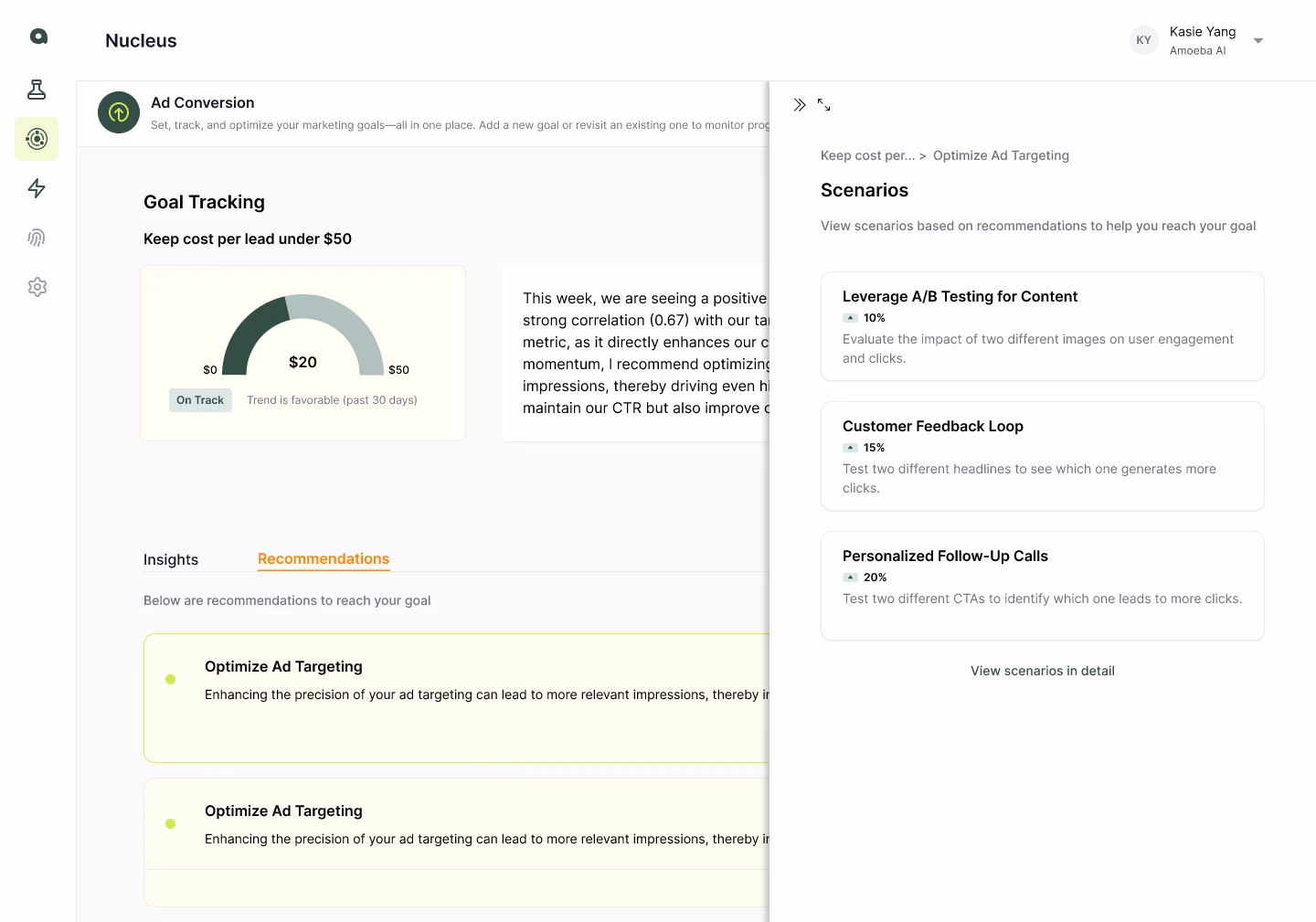Open the fingerprint sidebar icon
1316x922 pixels.
(x=37, y=238)
